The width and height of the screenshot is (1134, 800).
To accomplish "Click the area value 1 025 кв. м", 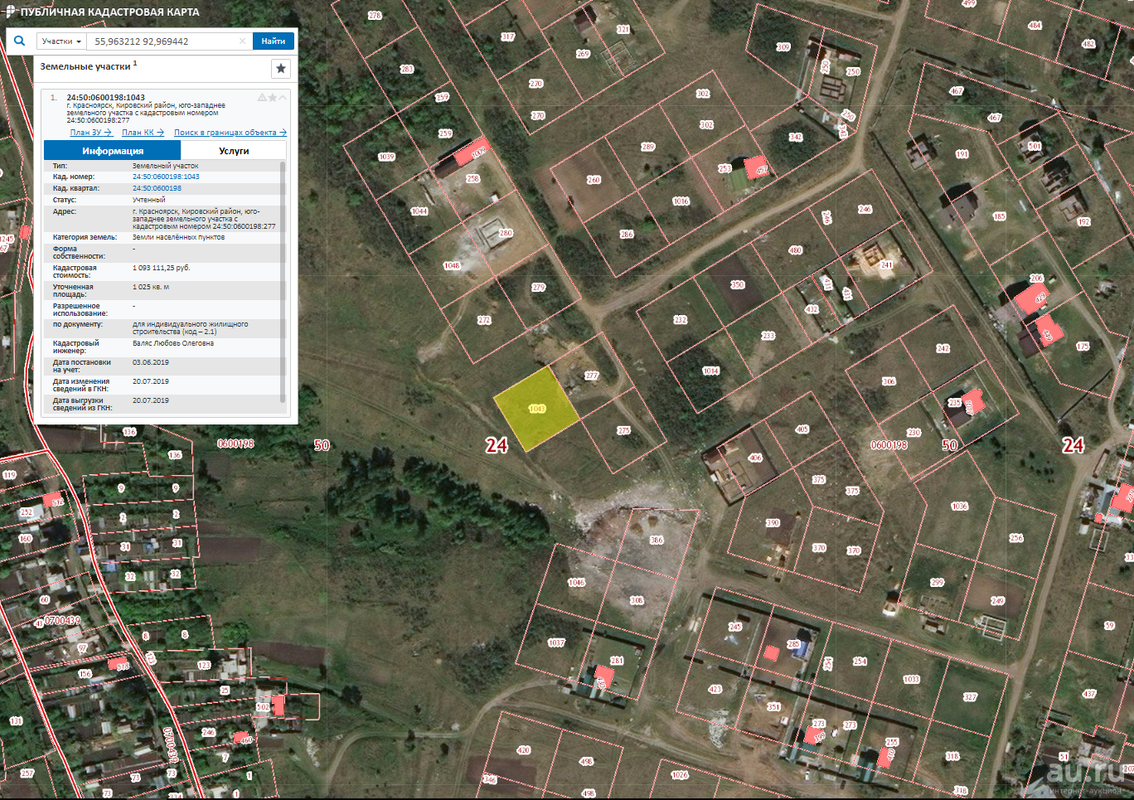I will [150, 287].
